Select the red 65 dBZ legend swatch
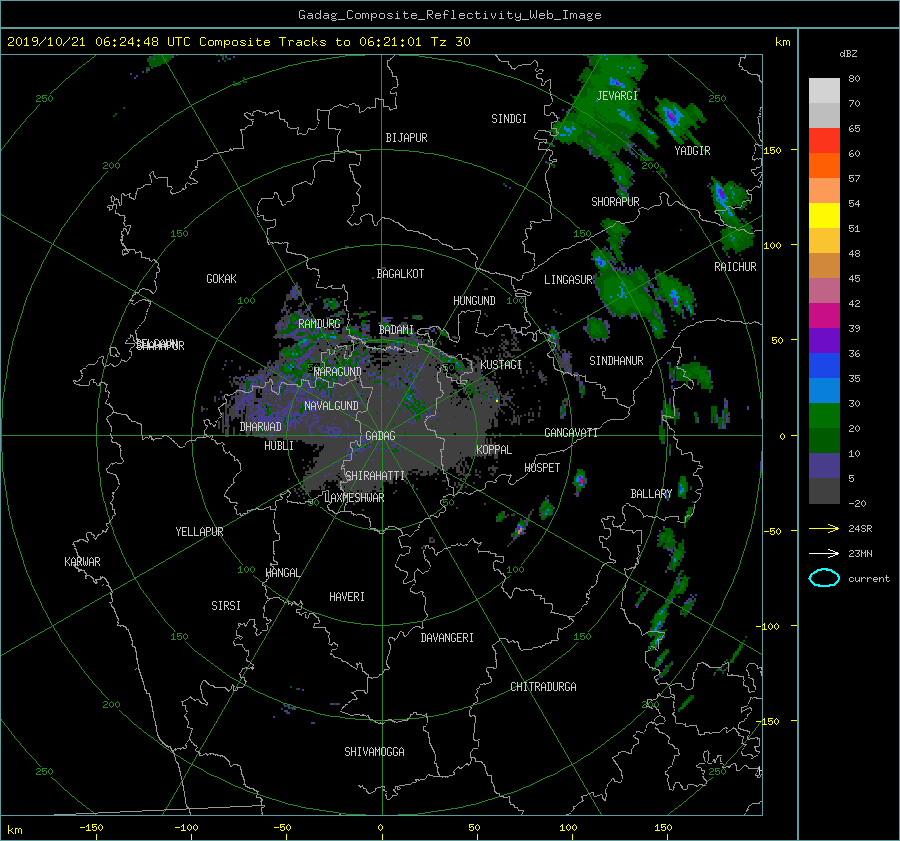The width and height of the screenshot is (900, 841). (x=824, y=140)
